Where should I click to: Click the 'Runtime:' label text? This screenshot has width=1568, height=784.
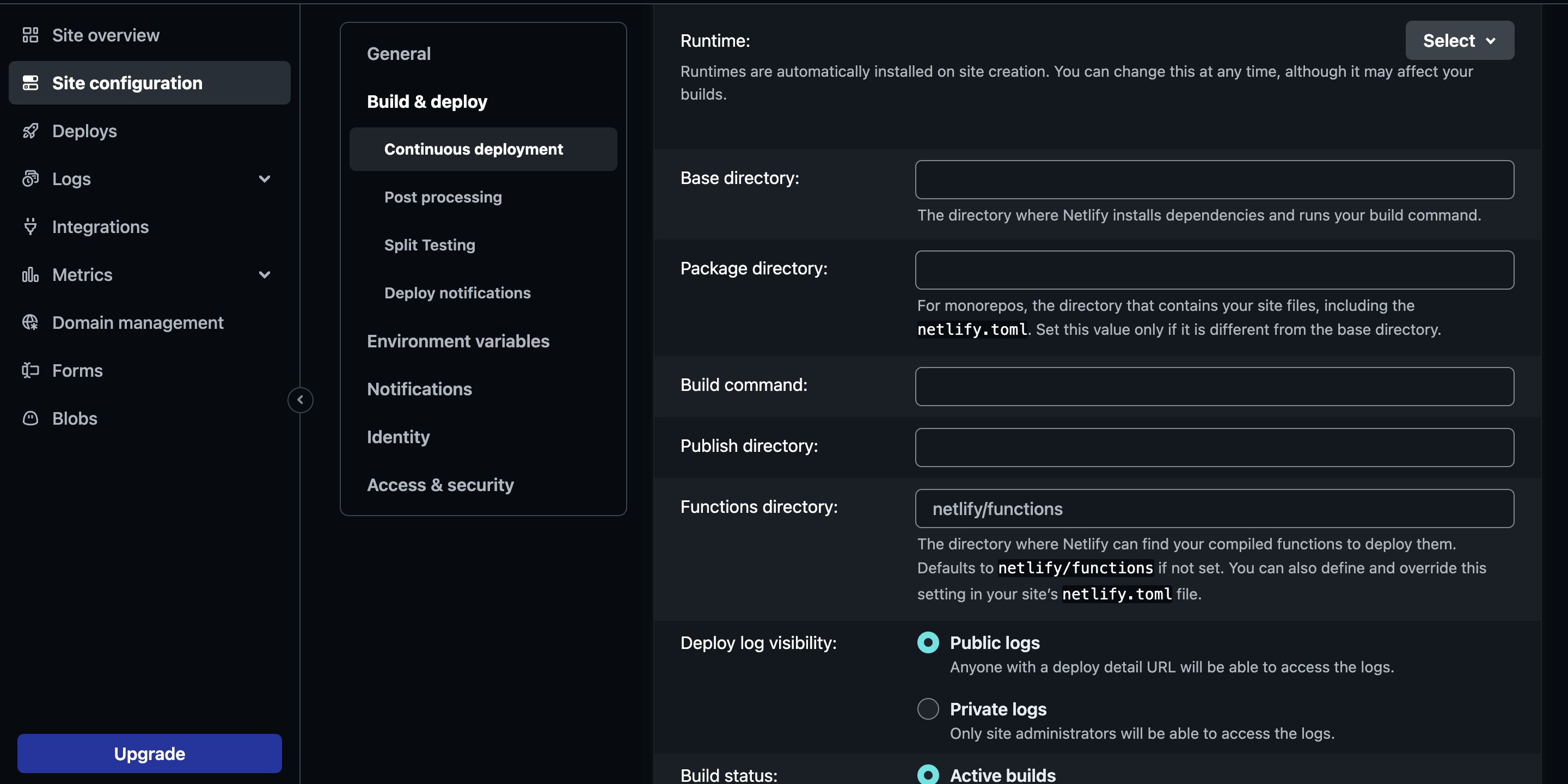(x=715, y=41)
